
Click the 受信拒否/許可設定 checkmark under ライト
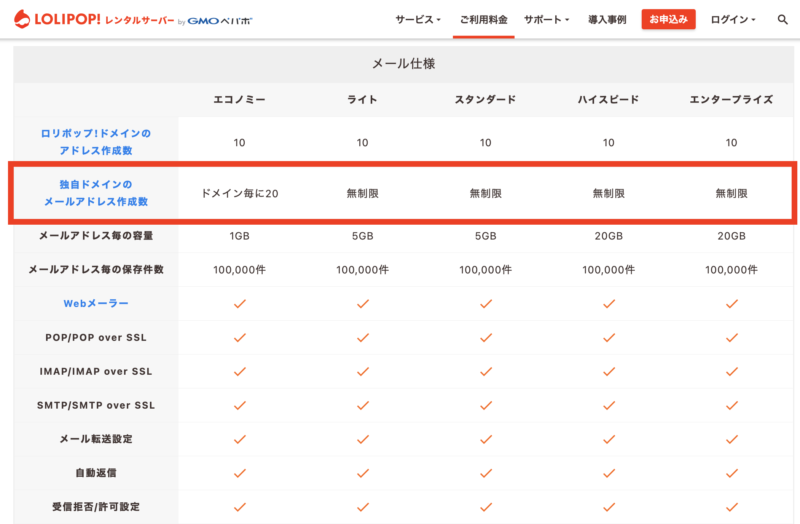pos(363,507)
